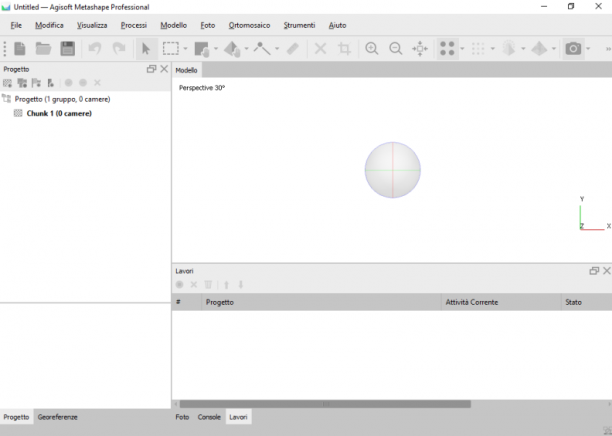
Task: Show the tiled model toolbar icon
Action: (x=509, y=49)
